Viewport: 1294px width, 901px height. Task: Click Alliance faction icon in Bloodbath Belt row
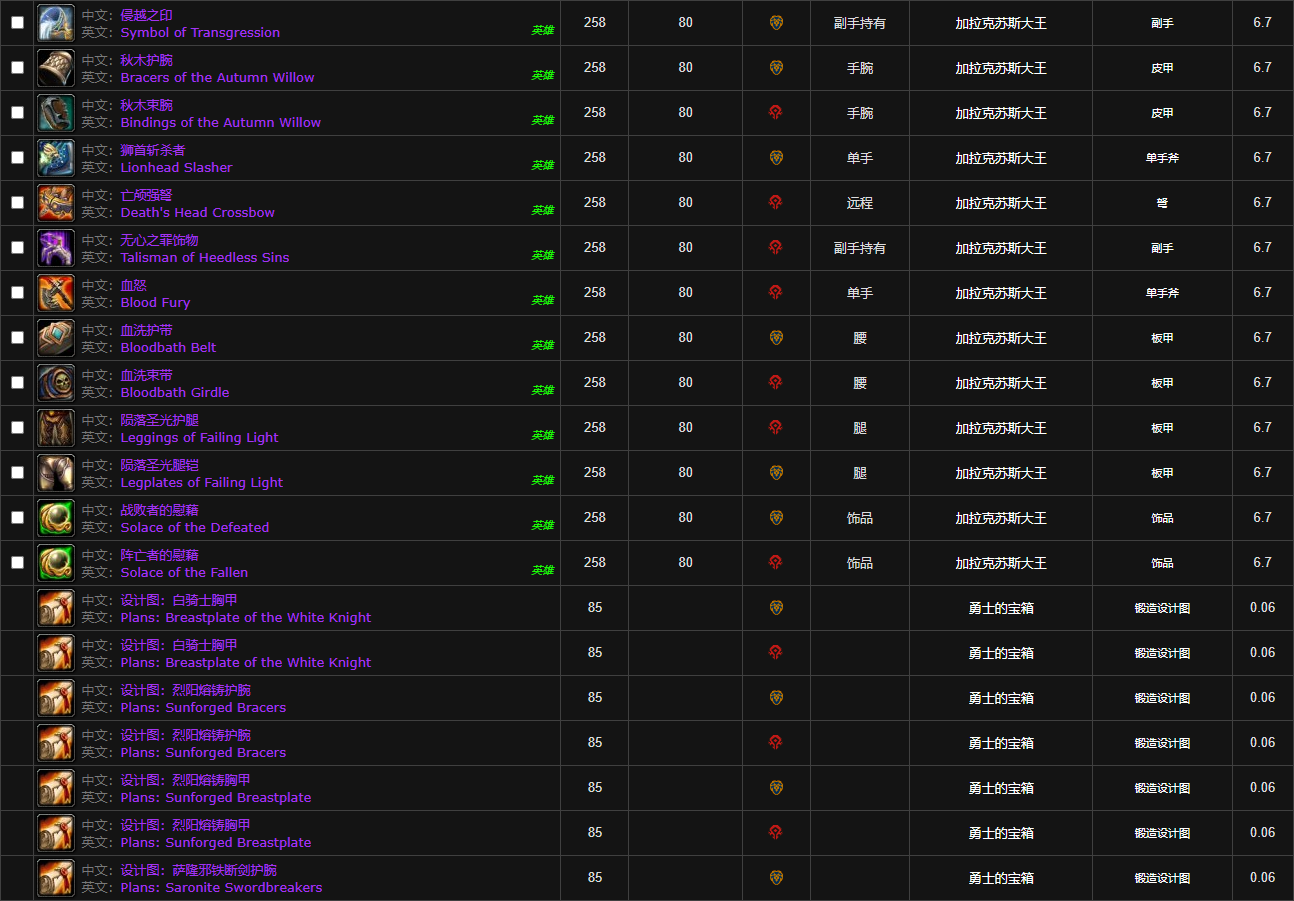point(776,337)
